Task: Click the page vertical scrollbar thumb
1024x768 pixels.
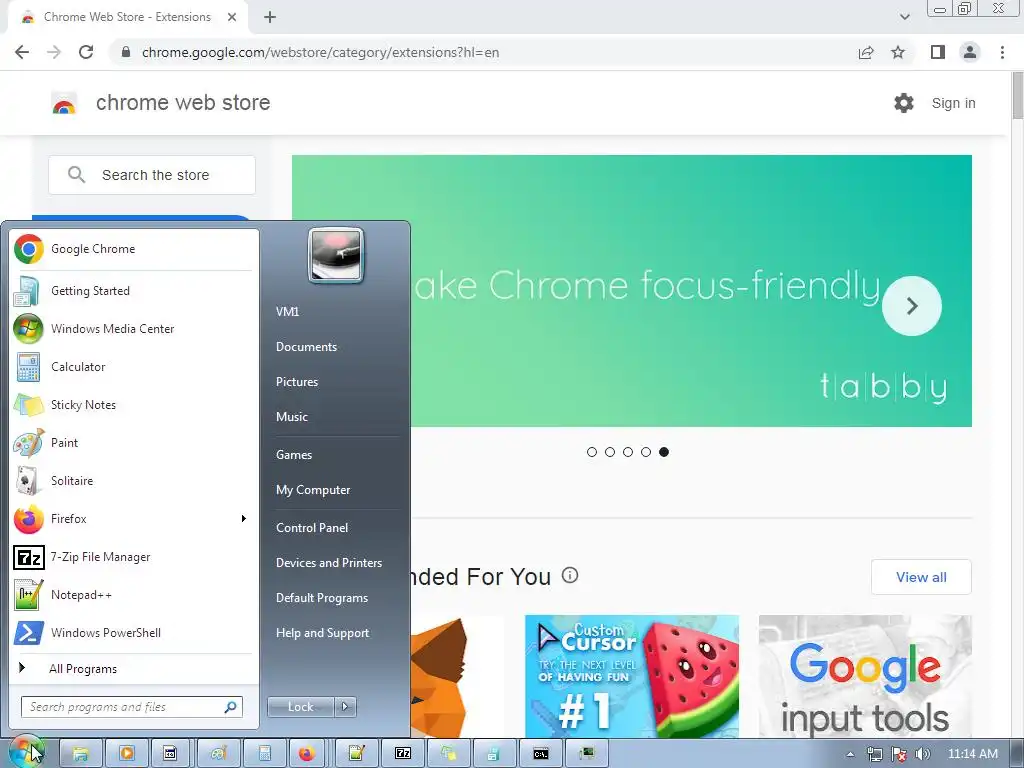Action: (1017, 97)
